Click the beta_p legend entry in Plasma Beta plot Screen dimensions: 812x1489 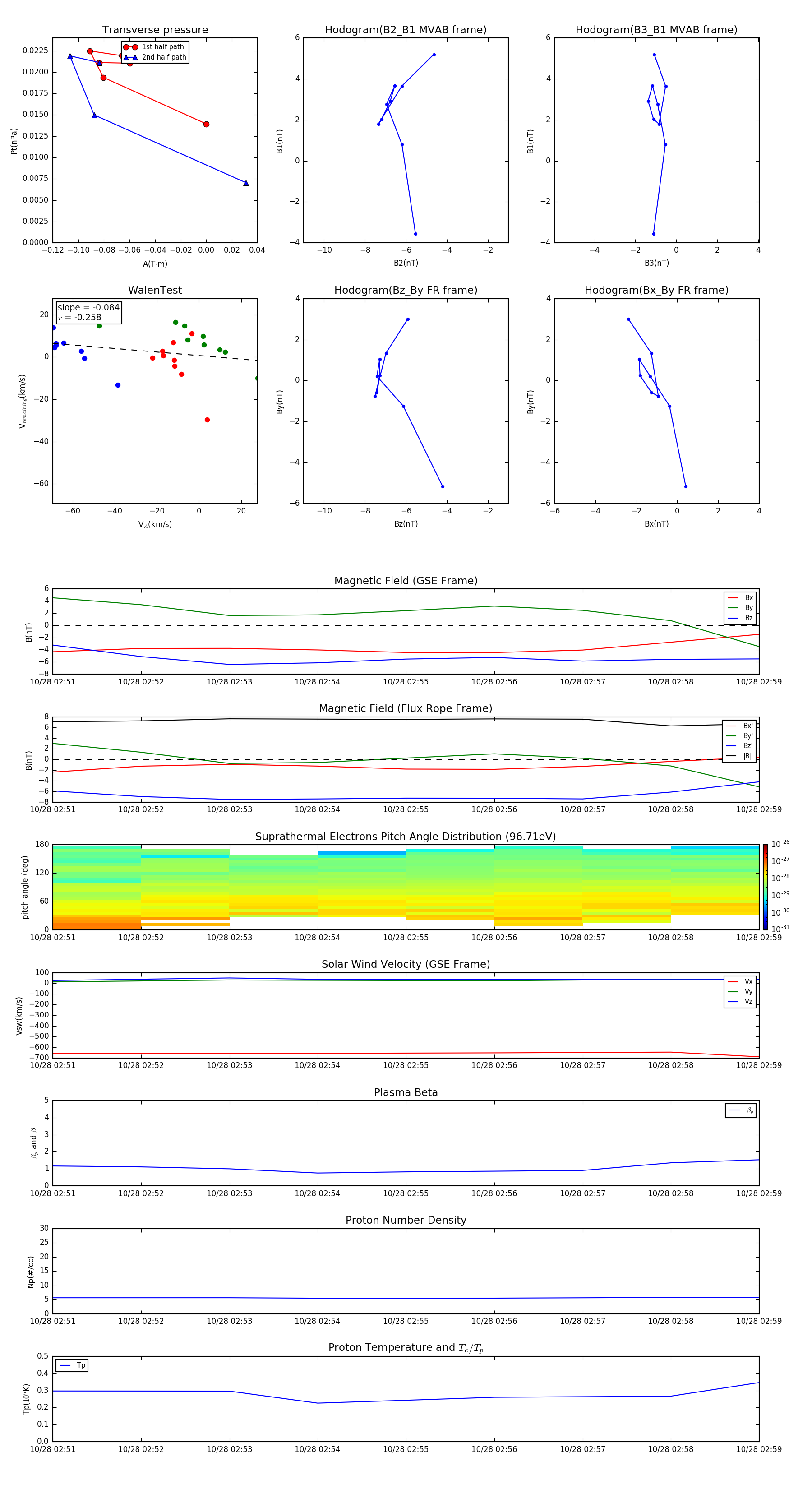click(741, 1110)
